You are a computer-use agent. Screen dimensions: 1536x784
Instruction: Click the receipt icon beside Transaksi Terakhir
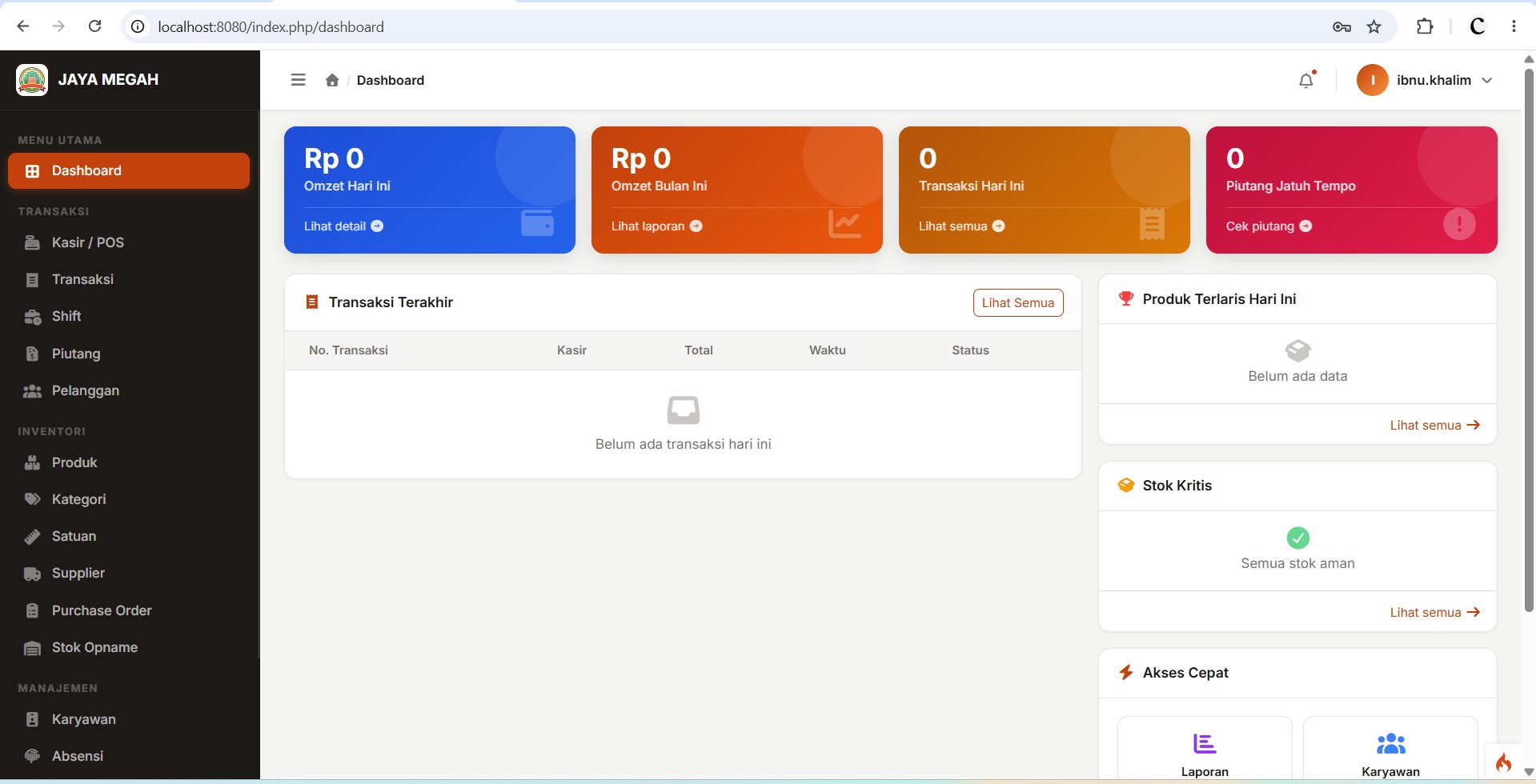[x=312, y=302]
